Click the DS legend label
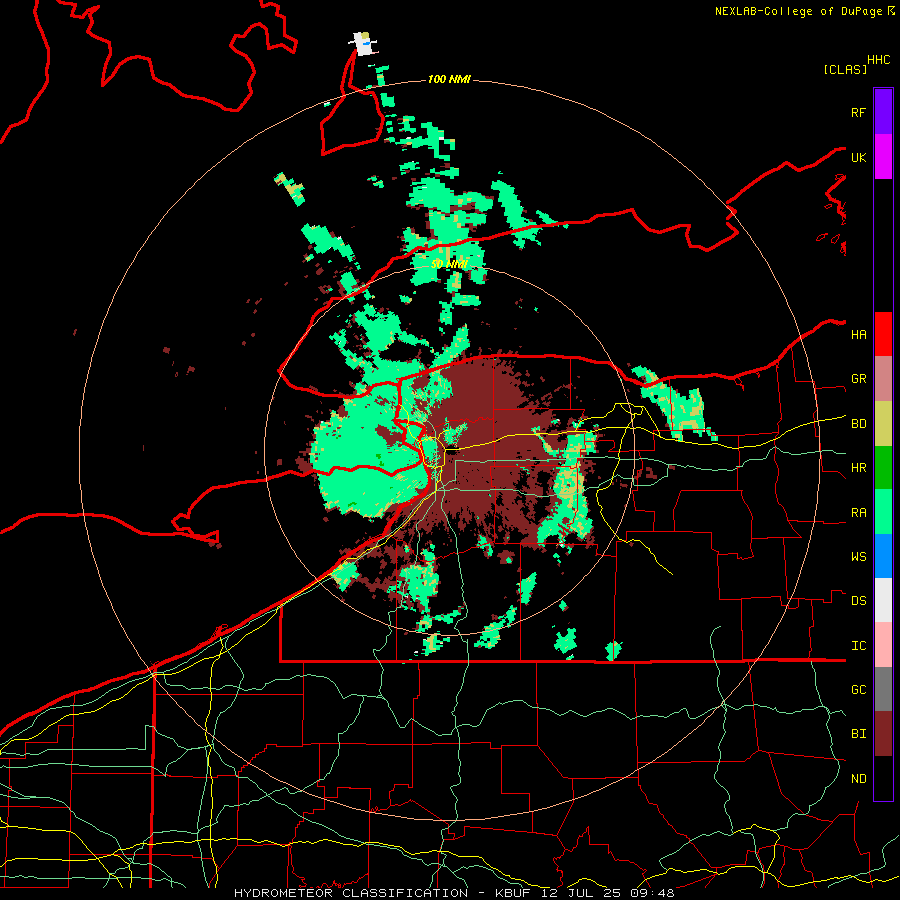Screen dimensions: 900x900 point(858,601)
